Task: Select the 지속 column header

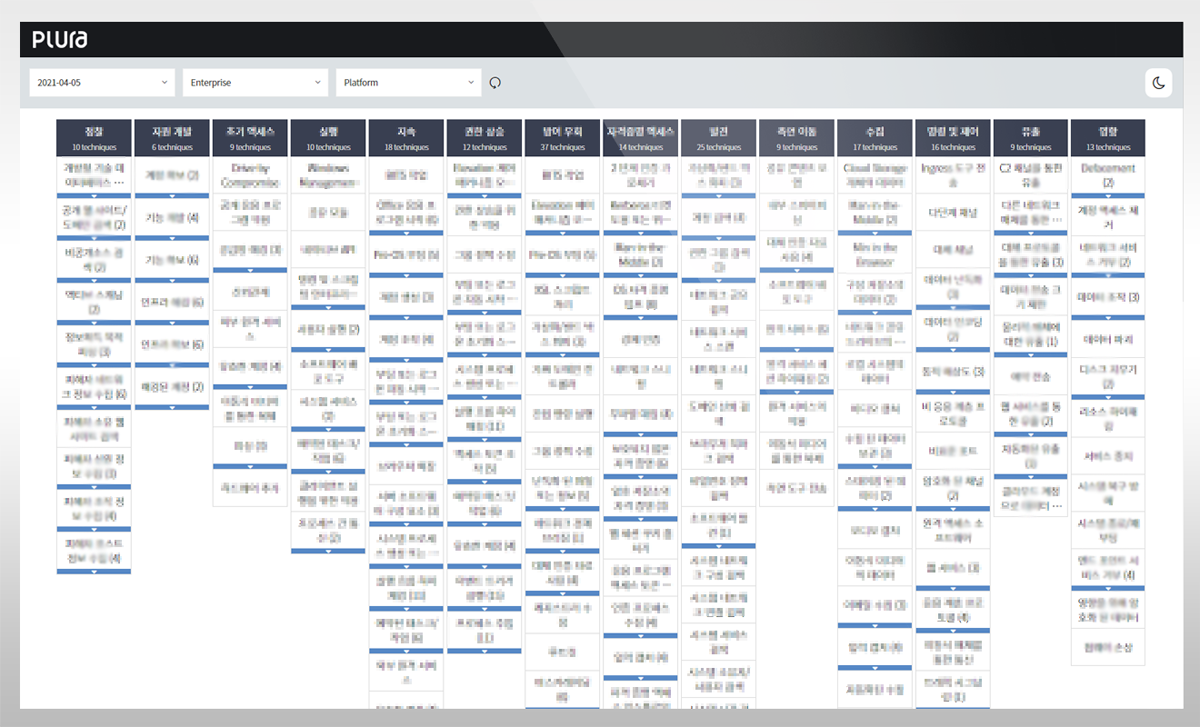Action: pos(406,138)
